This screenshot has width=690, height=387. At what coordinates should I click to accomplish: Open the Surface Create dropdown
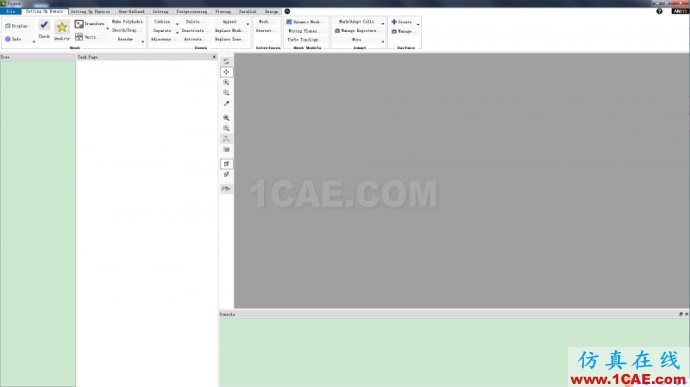click(x=418, y=24)
